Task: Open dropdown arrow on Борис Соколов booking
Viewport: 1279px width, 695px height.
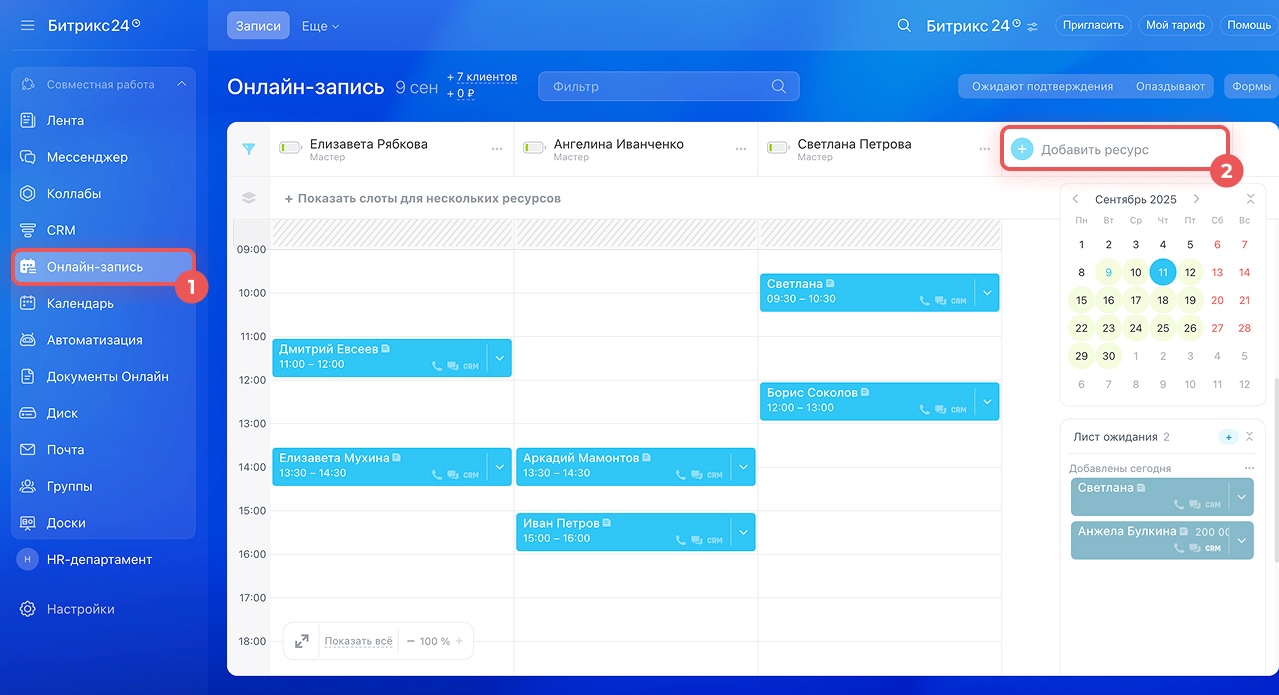Action: [987, 401]
